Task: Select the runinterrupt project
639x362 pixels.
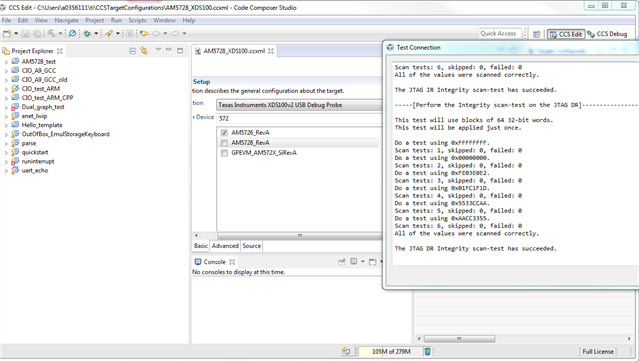Action: 38,161
